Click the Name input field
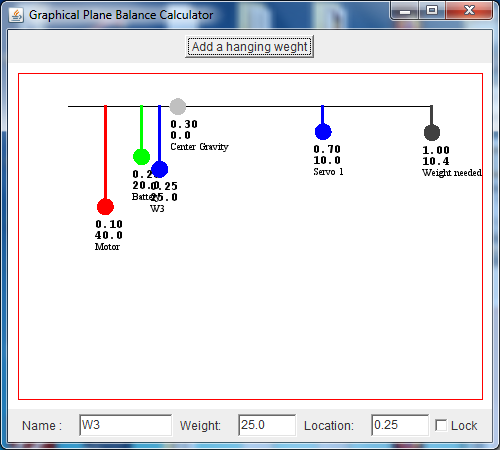 [126, 425]
